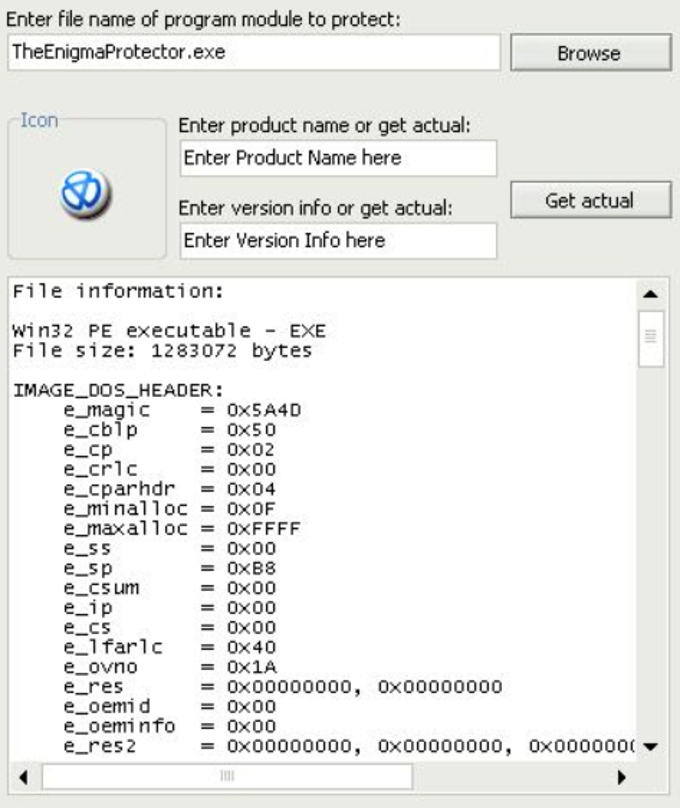This screenshot has width=680, height=808.
Task: Click the e_crlc = 0x00 line
Action: (169, 469)
